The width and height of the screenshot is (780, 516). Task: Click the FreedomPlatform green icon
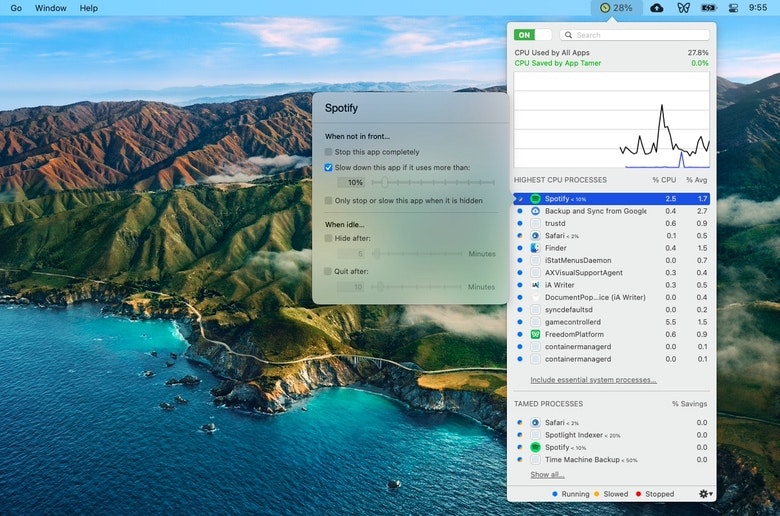click(x=535, y=334)
